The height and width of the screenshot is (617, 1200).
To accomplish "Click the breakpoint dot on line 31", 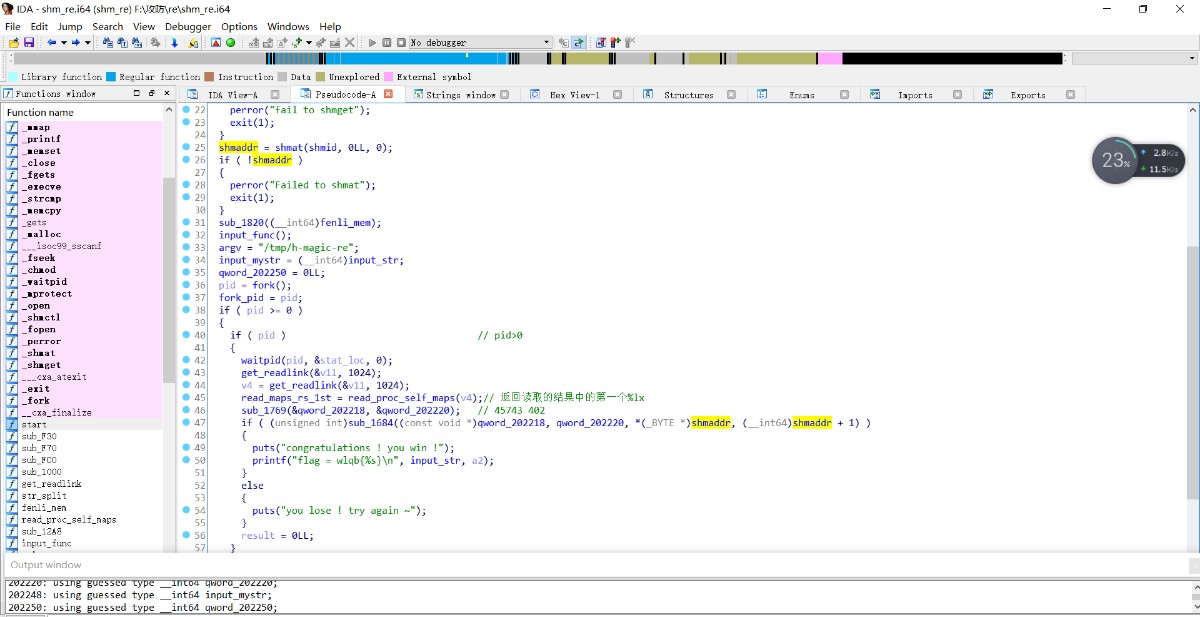I will tap(186, 222).
